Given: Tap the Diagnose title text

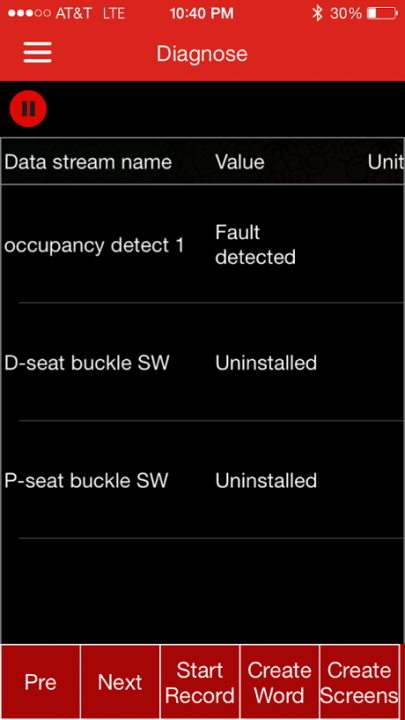Looking at the screenshot, I should (x=202, y=54).
